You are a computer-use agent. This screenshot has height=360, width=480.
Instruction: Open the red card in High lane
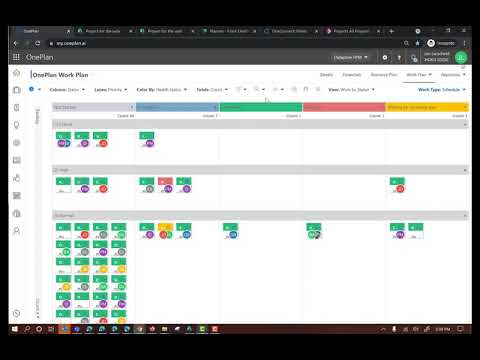point(165,185)
